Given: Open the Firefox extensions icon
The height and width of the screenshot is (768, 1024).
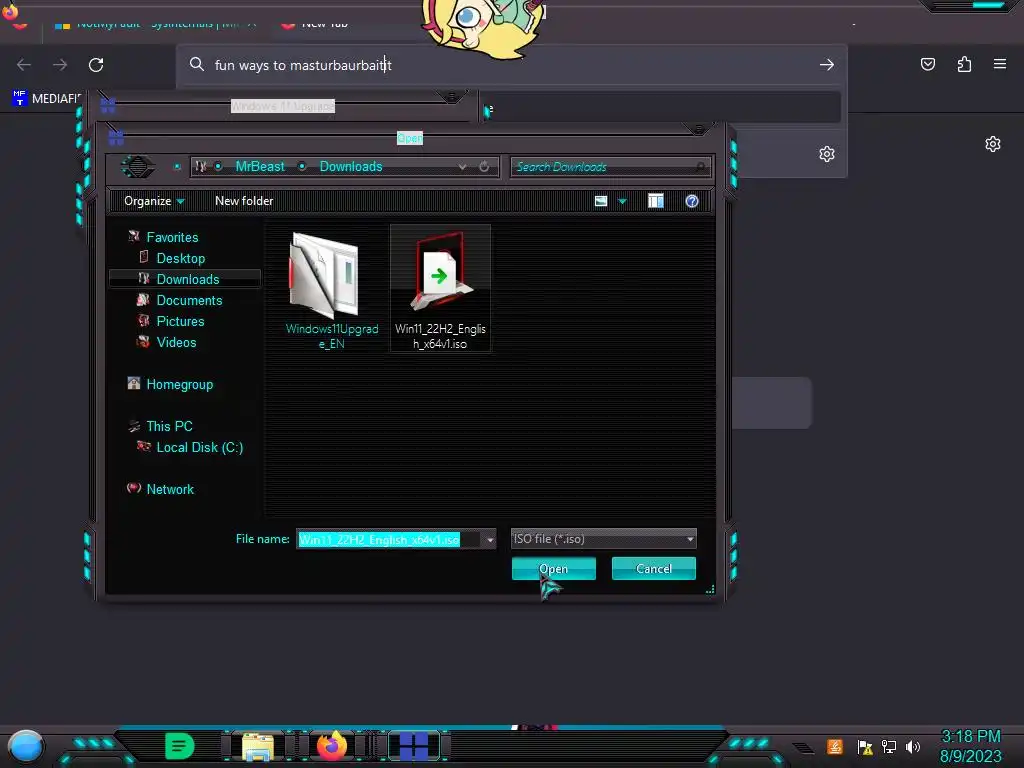Looking at the screenshot, I should coord(964,64).
